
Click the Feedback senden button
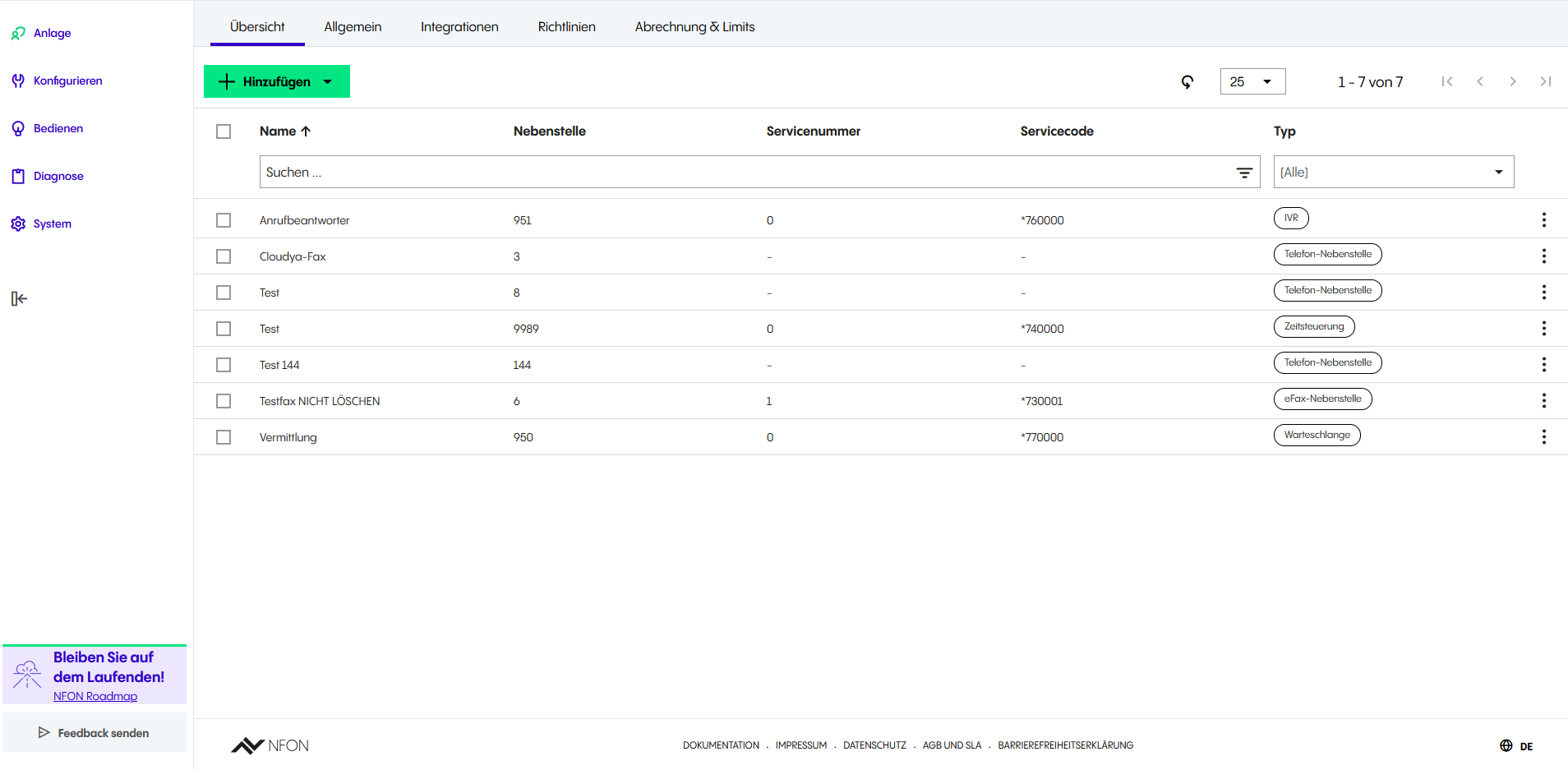click(x=95, y=732)
